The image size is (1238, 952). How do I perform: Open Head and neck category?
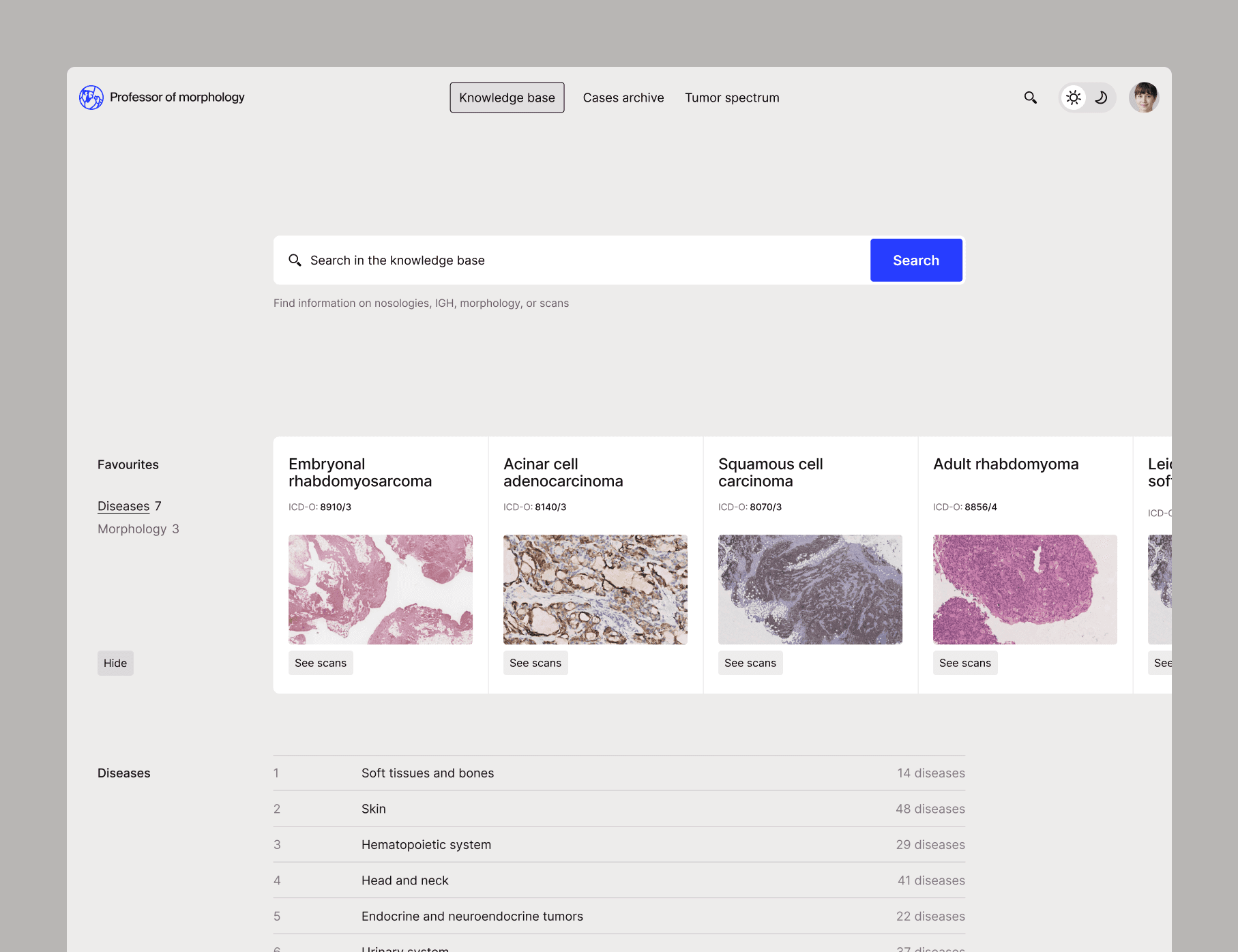619,880
